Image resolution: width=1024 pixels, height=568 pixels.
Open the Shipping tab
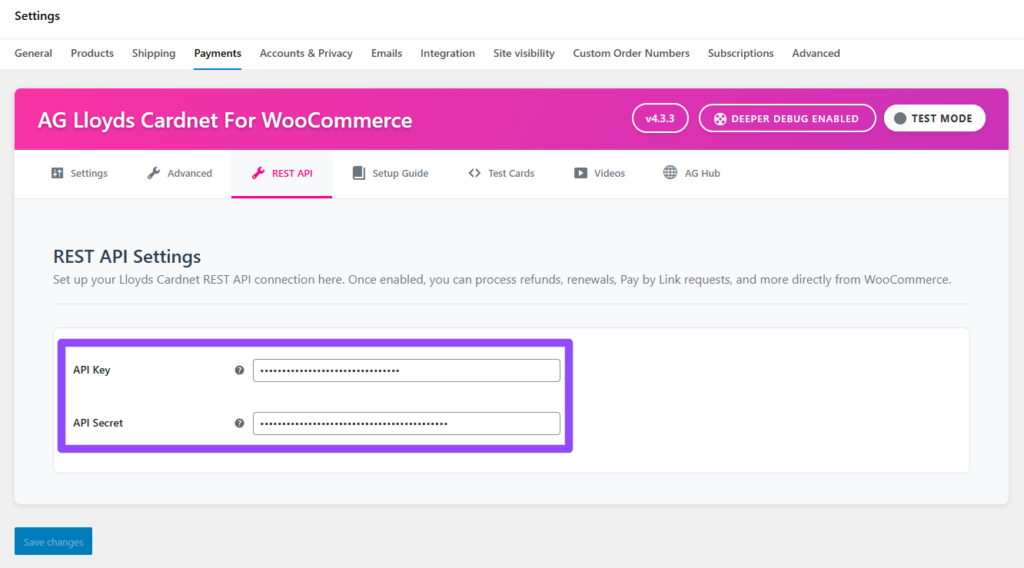tap(153, 54)
